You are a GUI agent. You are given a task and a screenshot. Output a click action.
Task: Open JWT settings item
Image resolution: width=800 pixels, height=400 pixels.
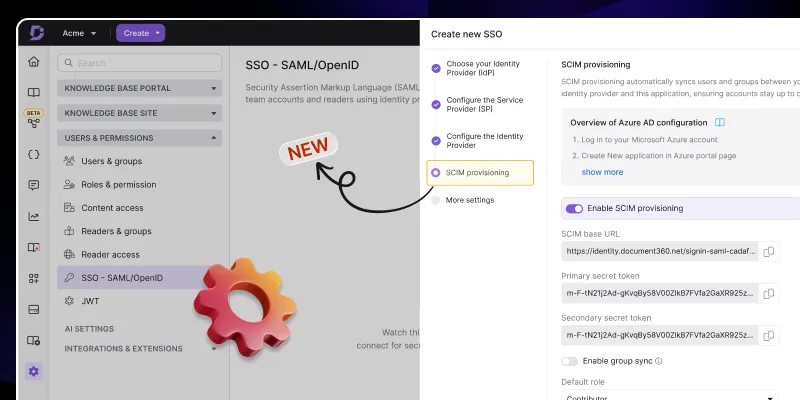90,301
